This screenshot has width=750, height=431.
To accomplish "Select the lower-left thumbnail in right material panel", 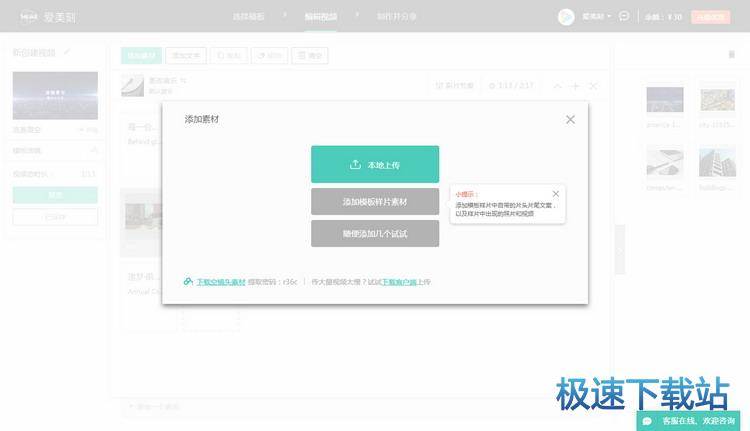I will click(665, 162).
